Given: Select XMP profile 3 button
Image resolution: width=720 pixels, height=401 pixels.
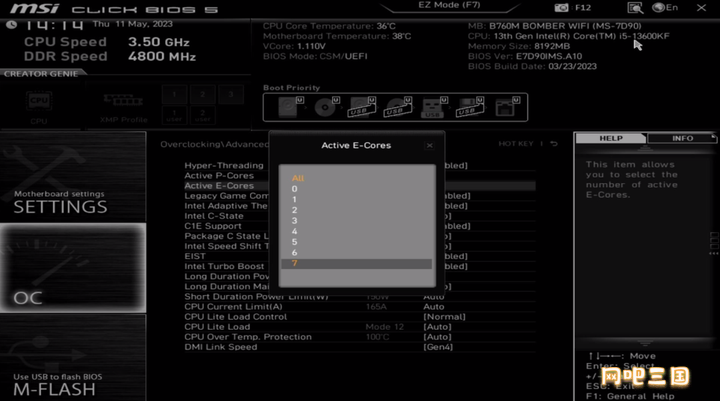Looking at the screenshot, I should [231, 94].
